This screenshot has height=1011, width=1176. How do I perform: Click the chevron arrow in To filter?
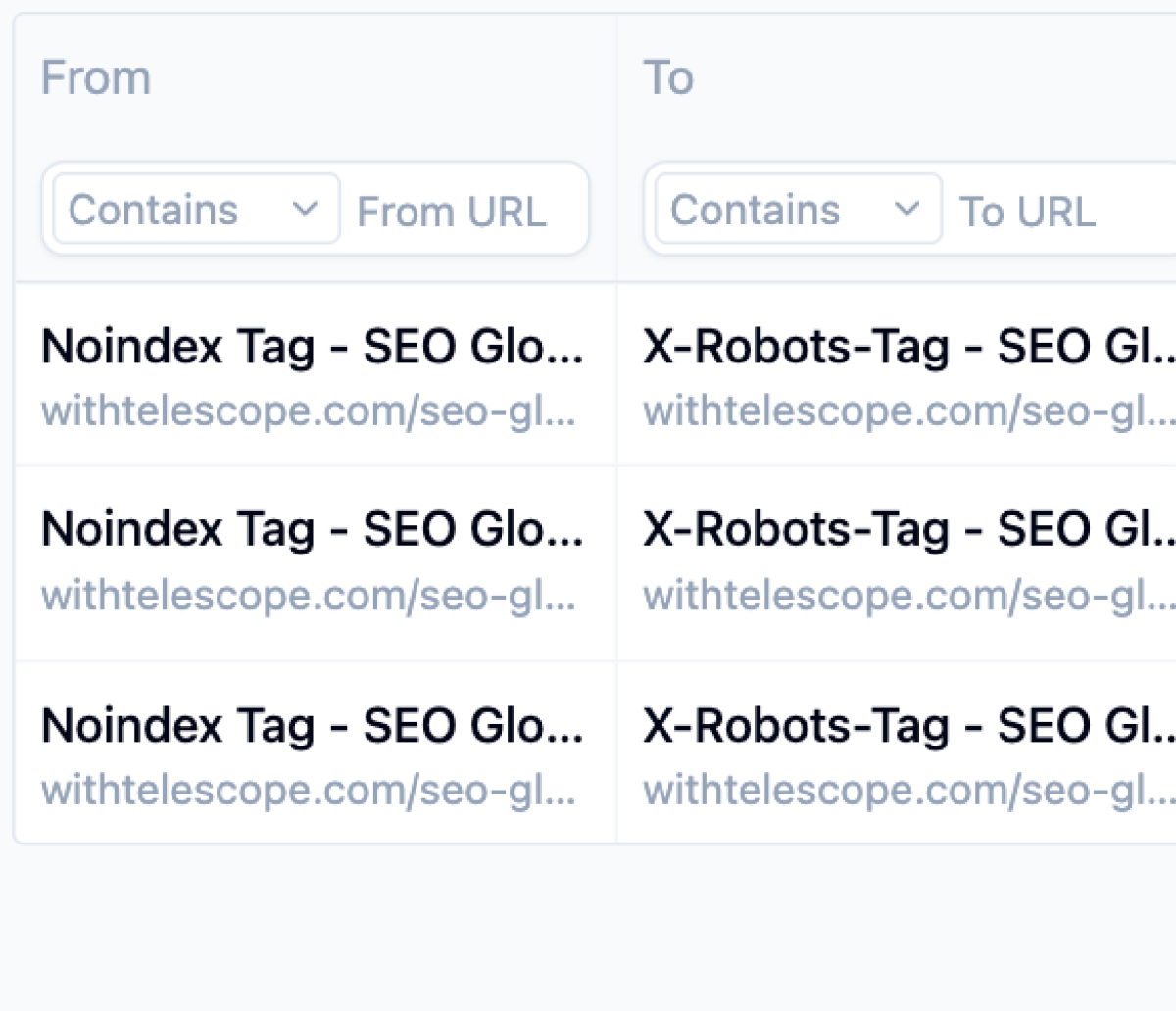click(907, 210)
